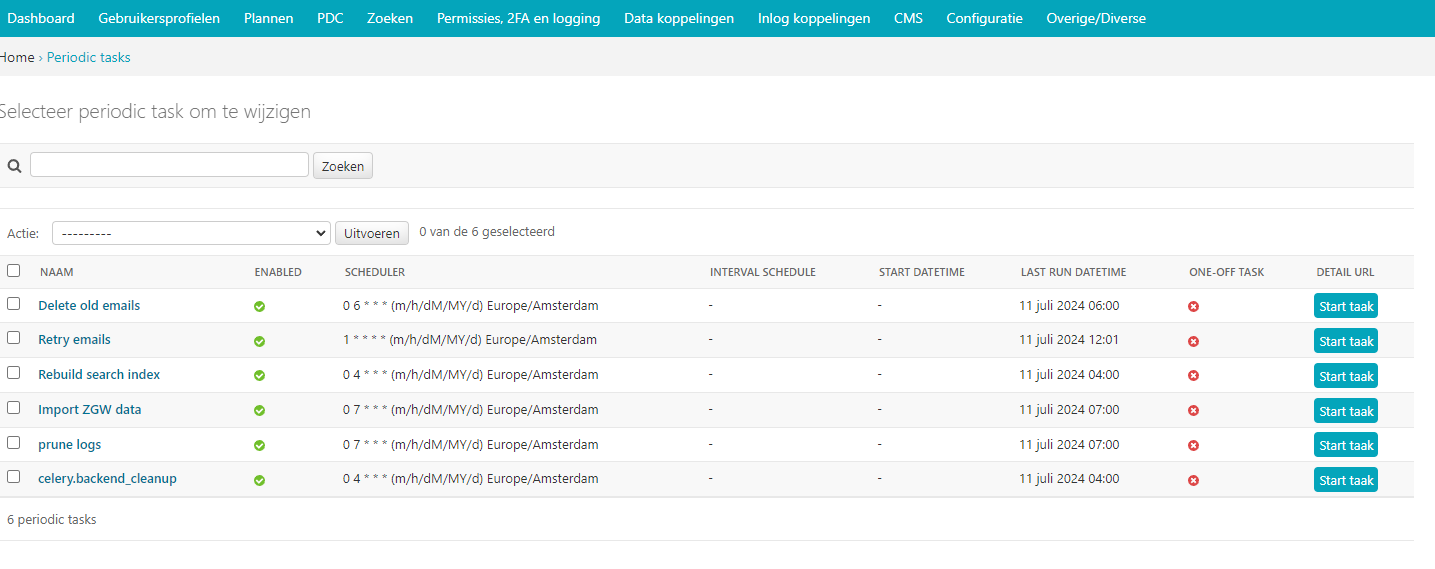Screen dimensions: 1435x569
Task: Sort by the Naam column header
Action: 57,272
